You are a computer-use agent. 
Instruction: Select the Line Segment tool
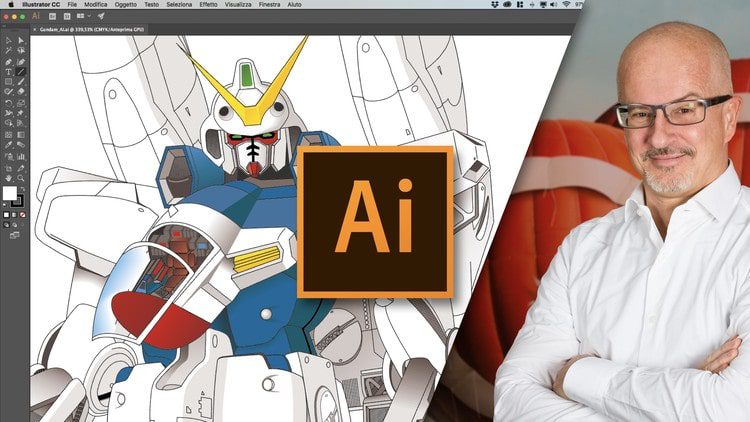(x=22, y=72)
